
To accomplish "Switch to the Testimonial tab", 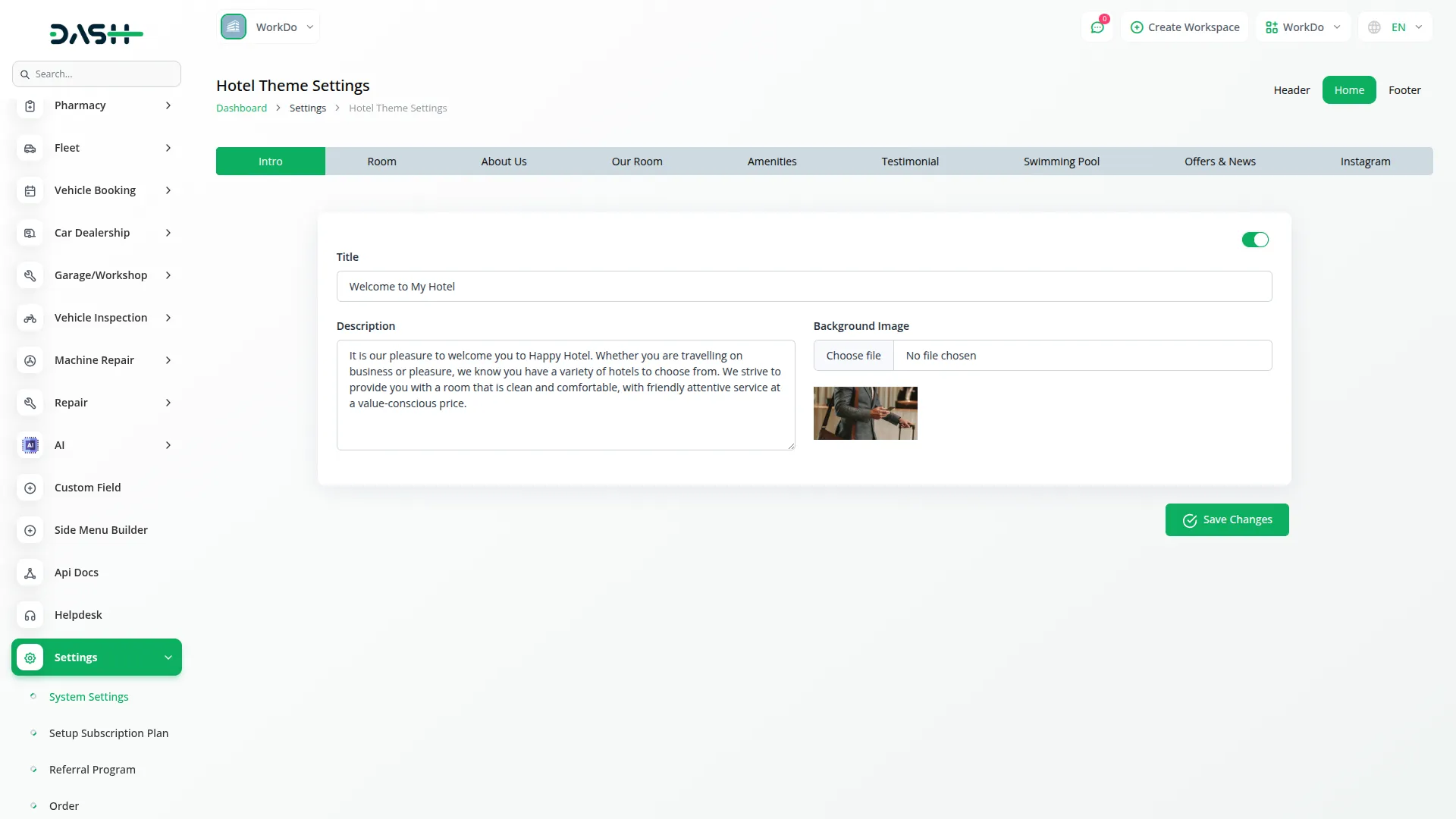I will point(910,161).
